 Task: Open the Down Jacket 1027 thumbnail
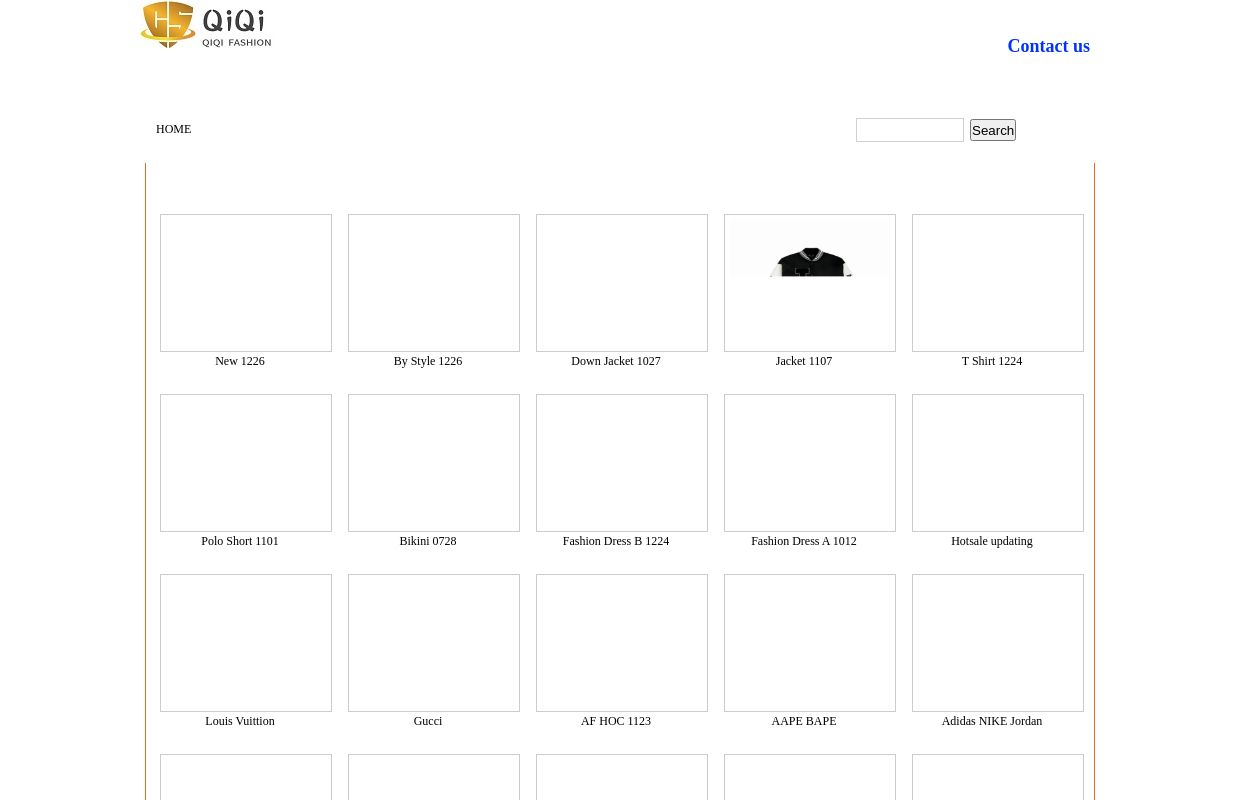click(622, 283)
